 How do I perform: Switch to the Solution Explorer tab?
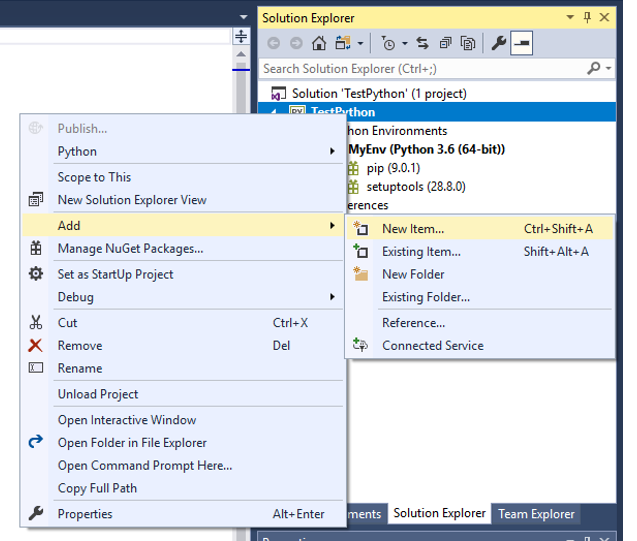click(x=439, y=513)
